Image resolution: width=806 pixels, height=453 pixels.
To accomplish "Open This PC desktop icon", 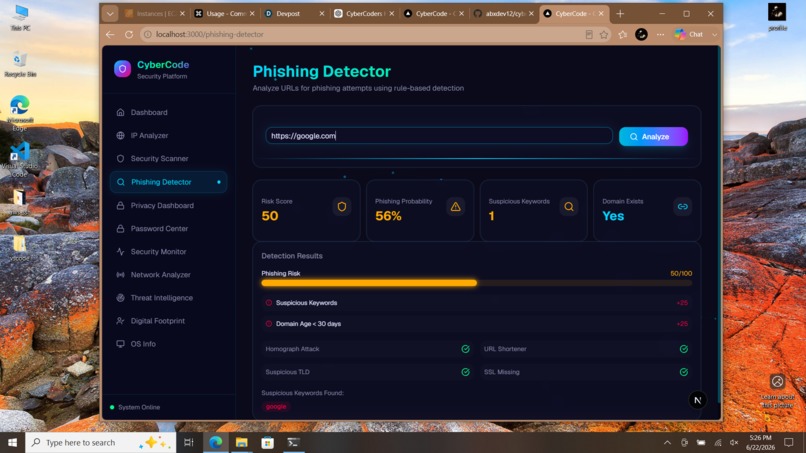I will (x=20, y=17).
